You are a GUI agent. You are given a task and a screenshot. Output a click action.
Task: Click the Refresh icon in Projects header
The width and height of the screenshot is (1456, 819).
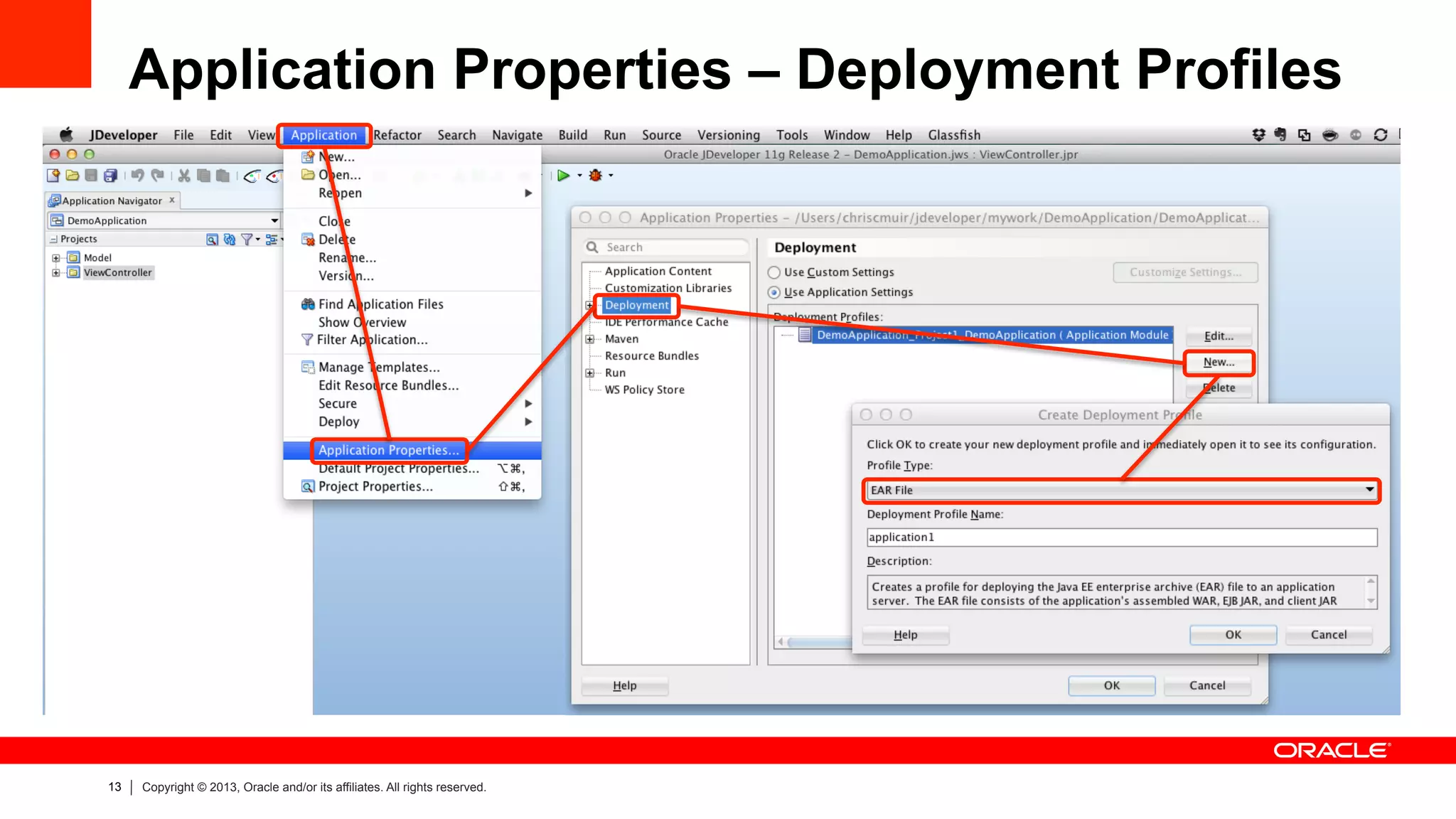click(x=229, y=240)
